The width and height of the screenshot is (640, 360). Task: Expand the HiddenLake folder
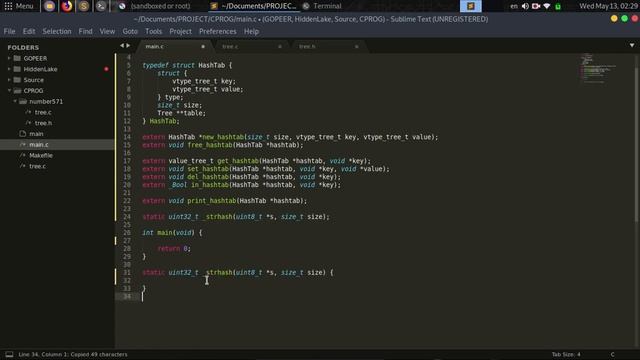point(9,69)
